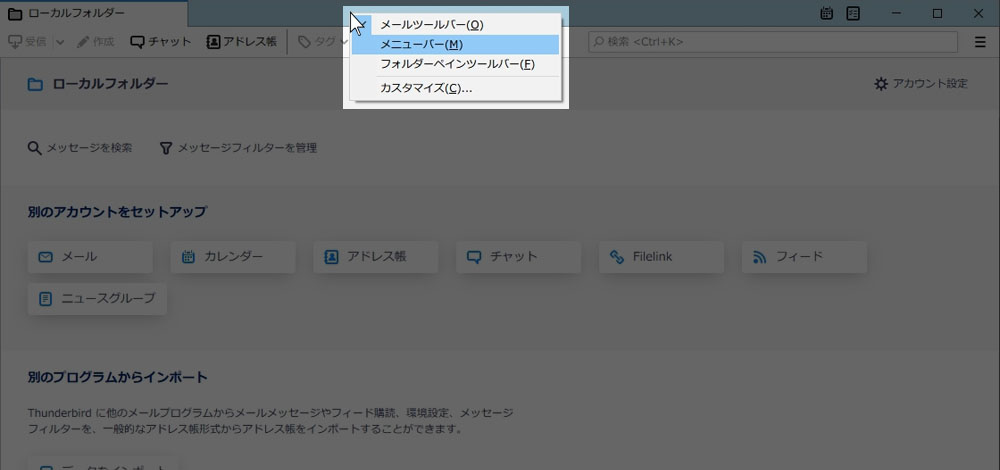This screenshot has width=1000, height=470.
Task: Set up a フィード account
Action: click(804, 257)
